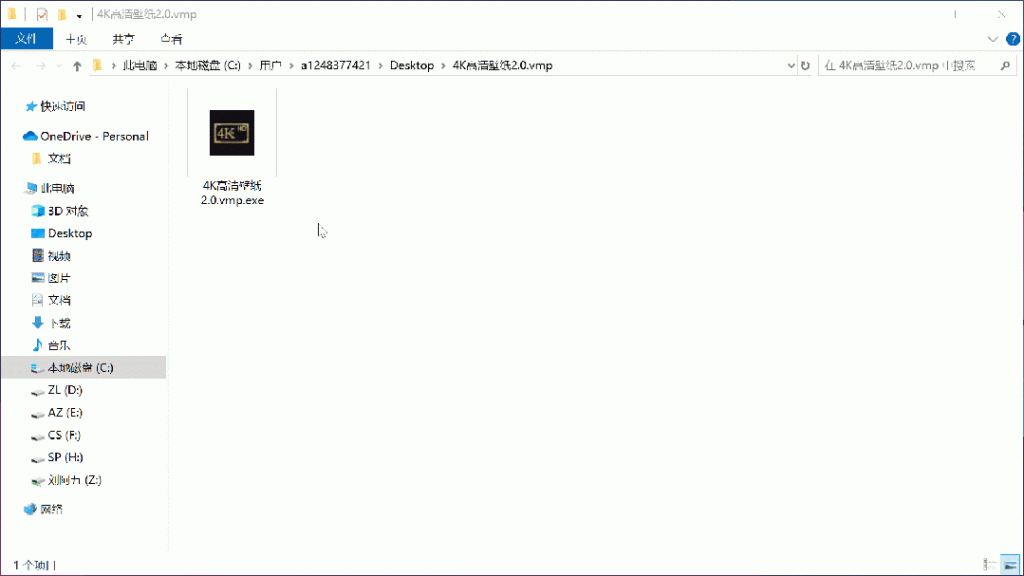Viewport: 1024px width, 576px height.
Task: Open 文档 folder under 此电脑
Action: point(59,300)
